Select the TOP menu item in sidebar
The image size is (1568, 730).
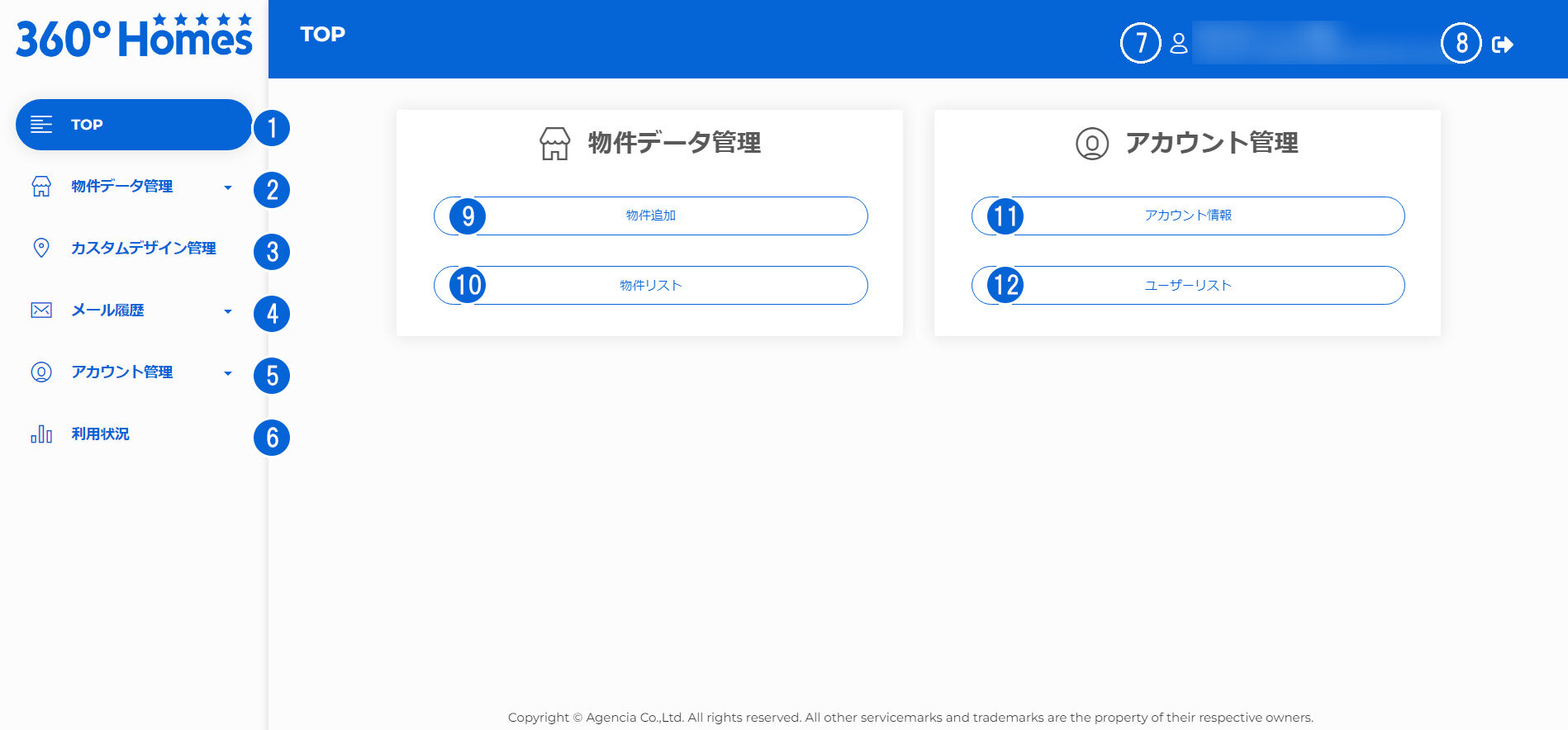132,125
